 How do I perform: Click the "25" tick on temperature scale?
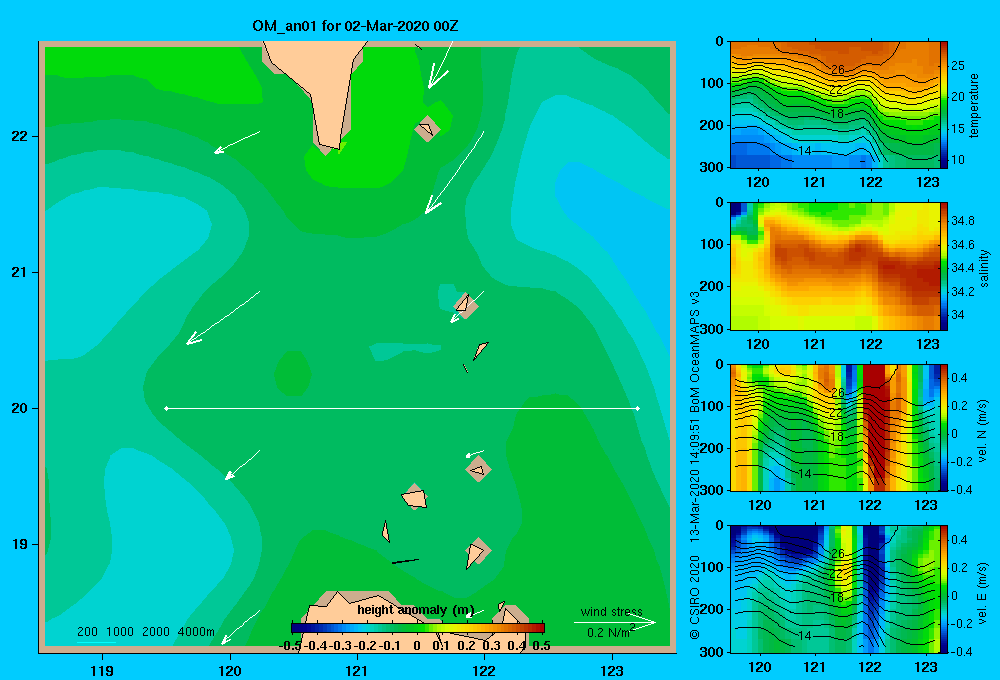click(957, 65)
